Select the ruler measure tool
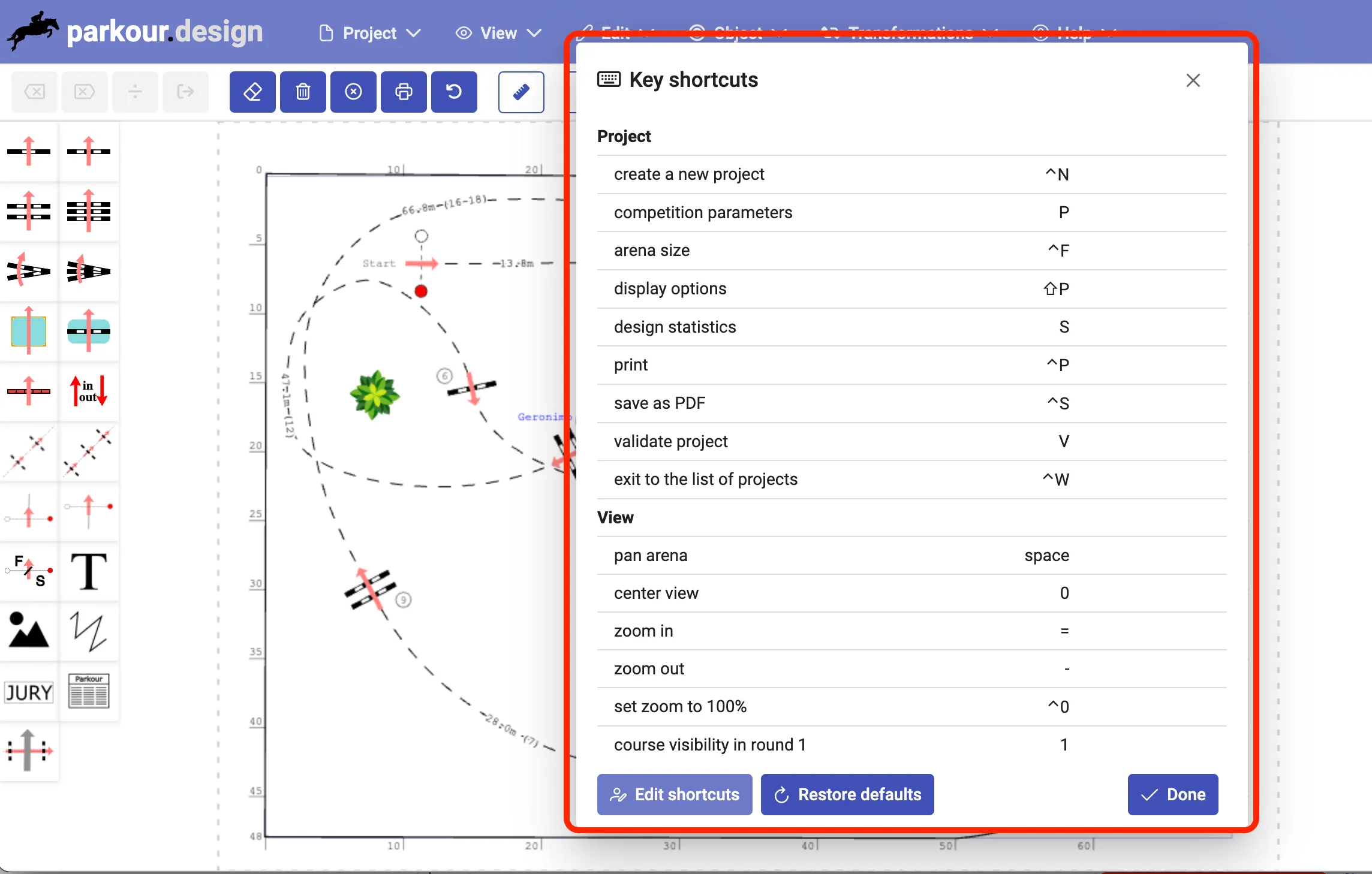1372x874 pixels. pyautogui.click(x=521, y=92)
